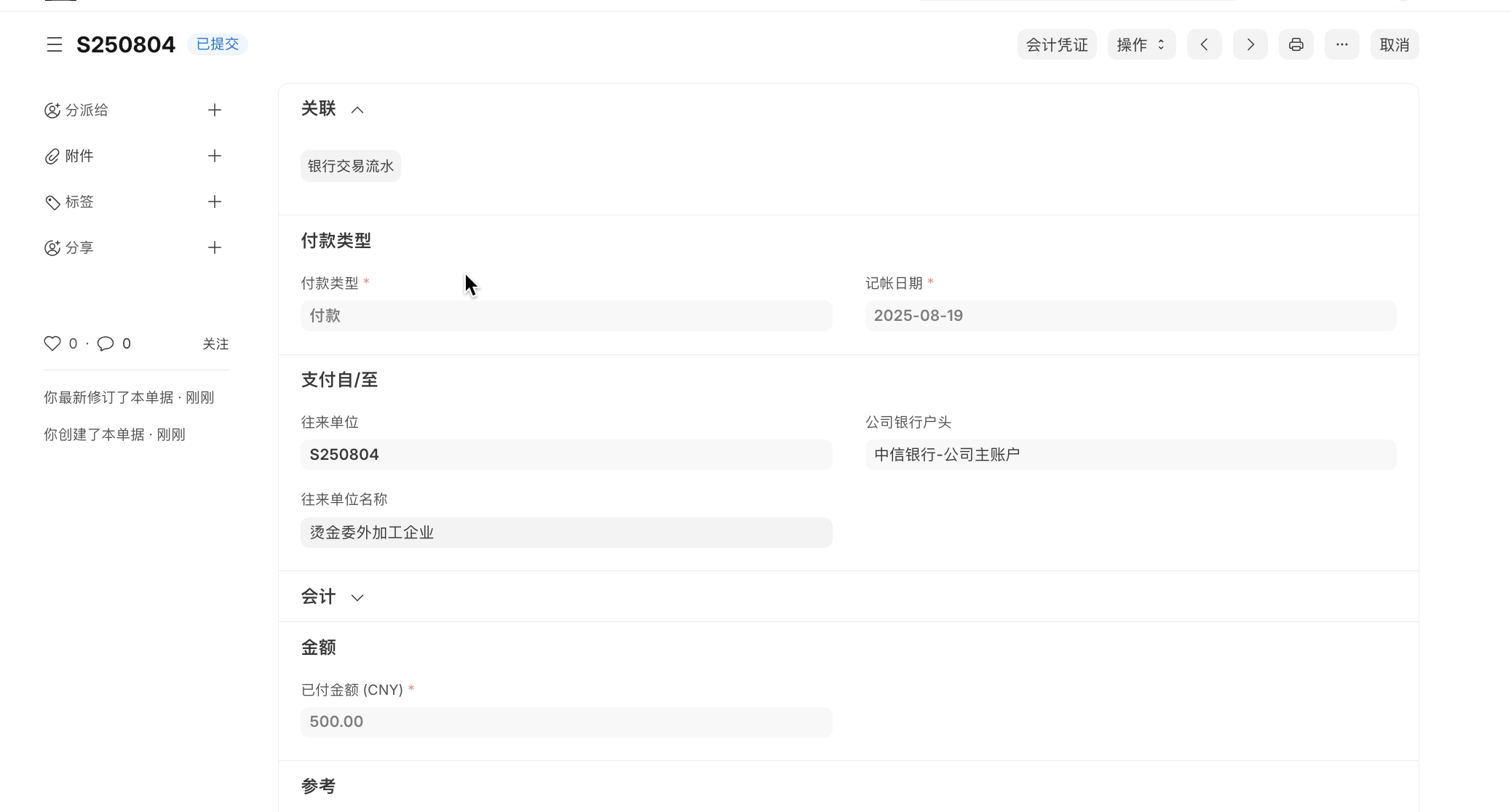Go to previous document arrow
The height and width of the screenshot is (812, 1511).
tap(1204, 44)
